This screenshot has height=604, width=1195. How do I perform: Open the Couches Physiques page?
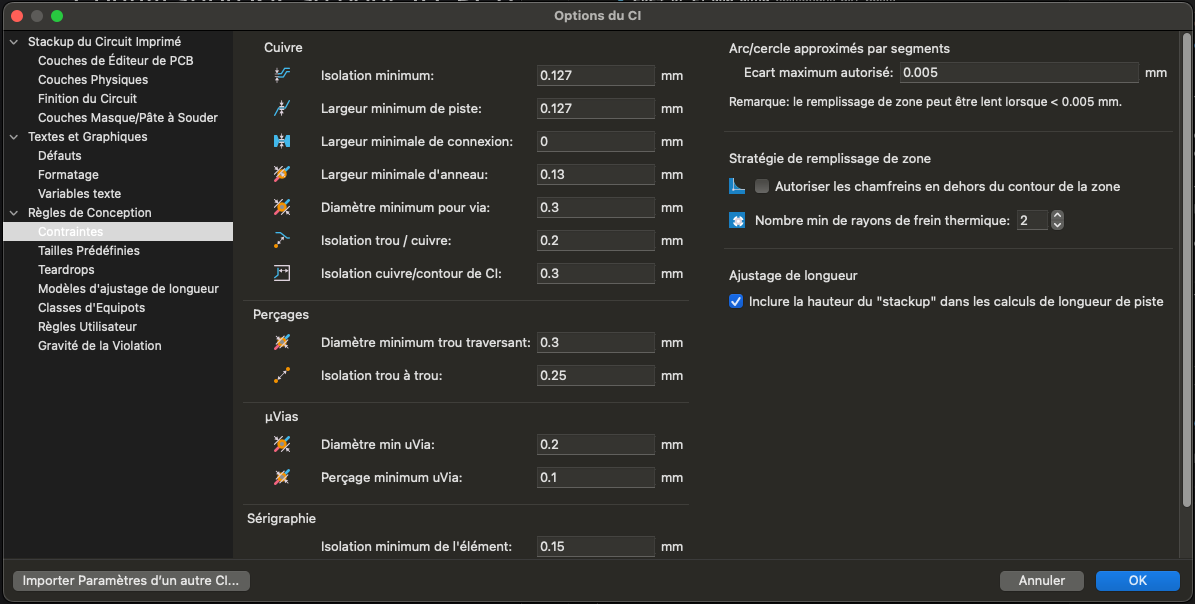tap(93, 80)
